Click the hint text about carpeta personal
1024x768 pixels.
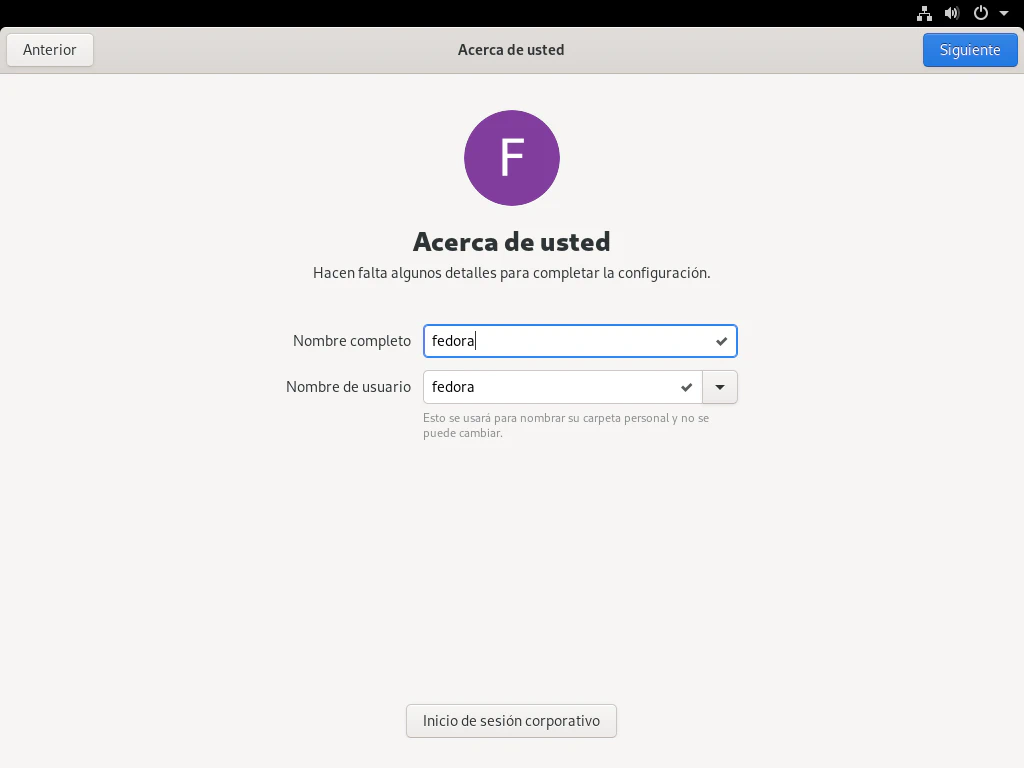(x=566, y=425)
